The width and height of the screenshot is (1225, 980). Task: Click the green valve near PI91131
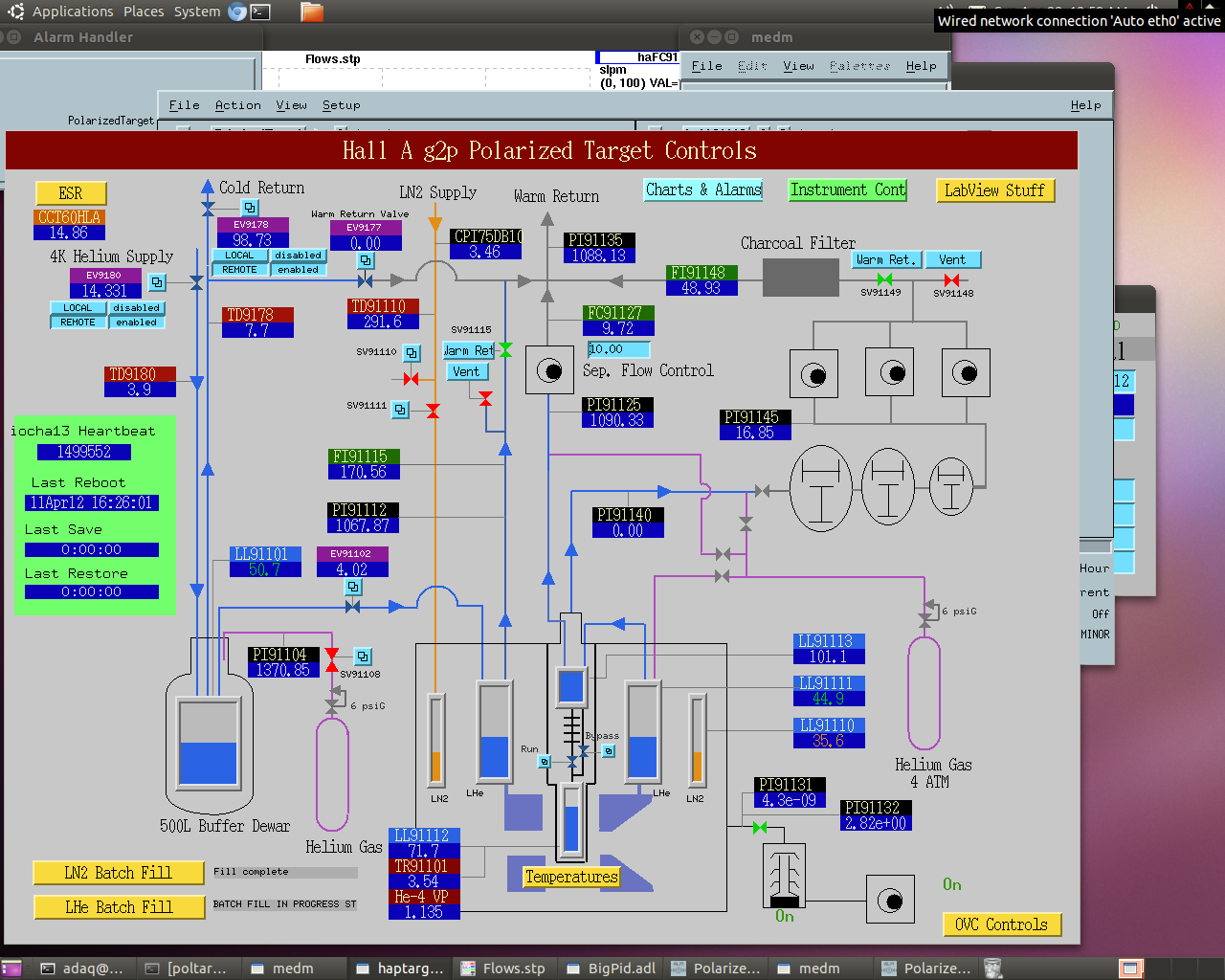[x=760, y=827]
